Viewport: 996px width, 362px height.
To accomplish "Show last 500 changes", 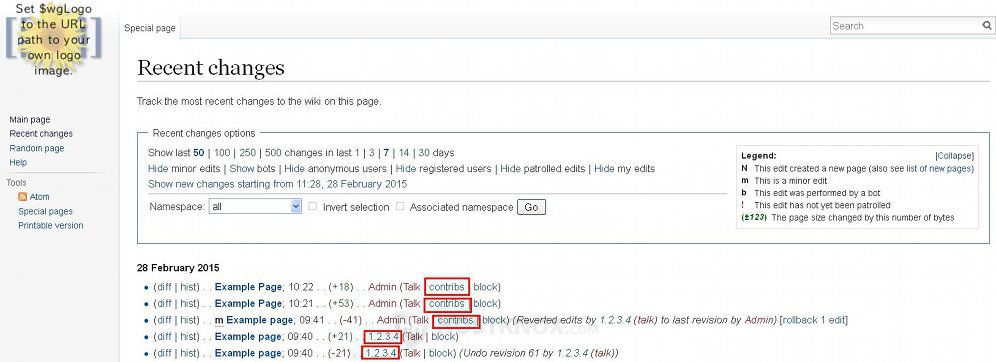I will (x=273, y=153).
